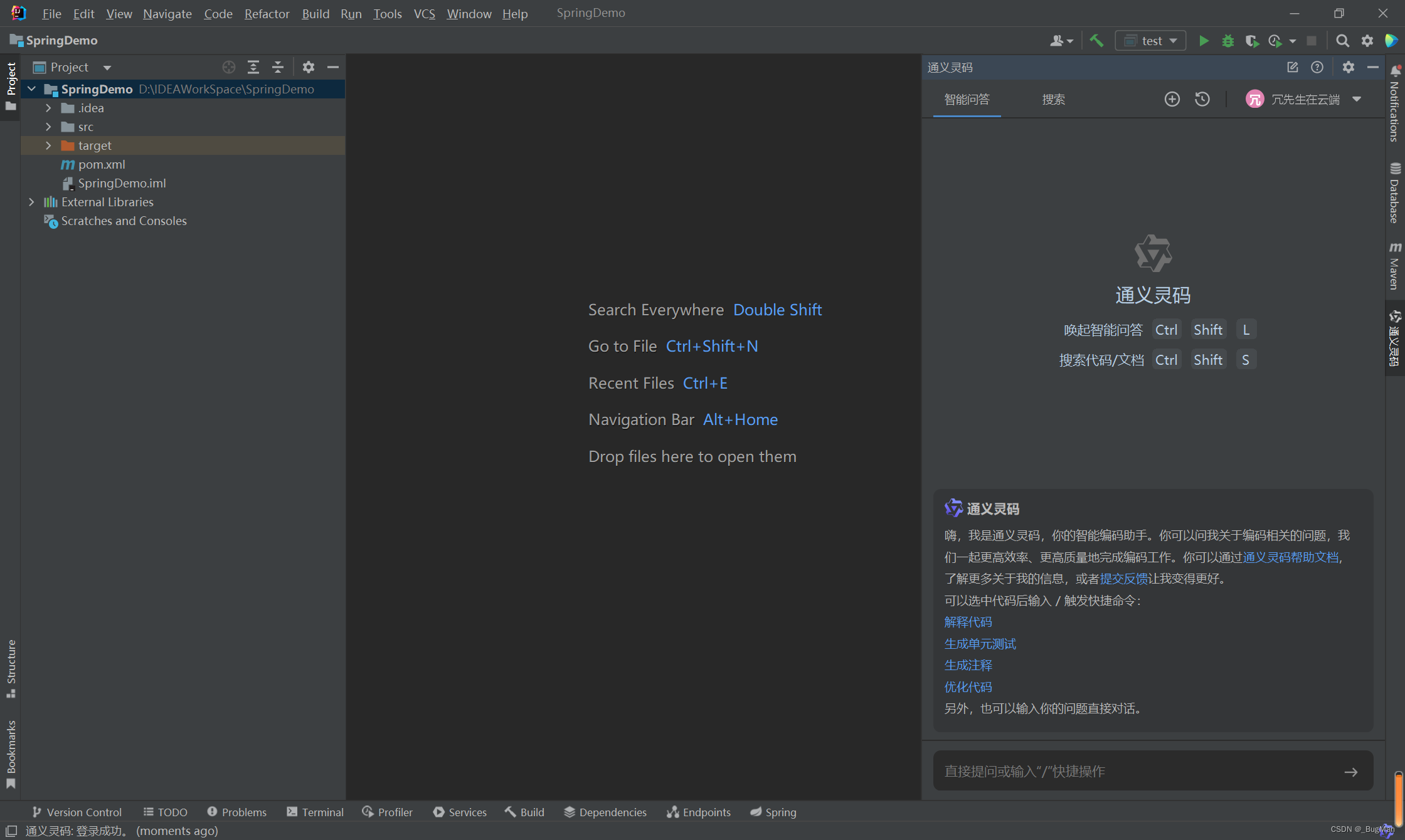
Task: Click the Run 'test' button
Action: 1203,40
